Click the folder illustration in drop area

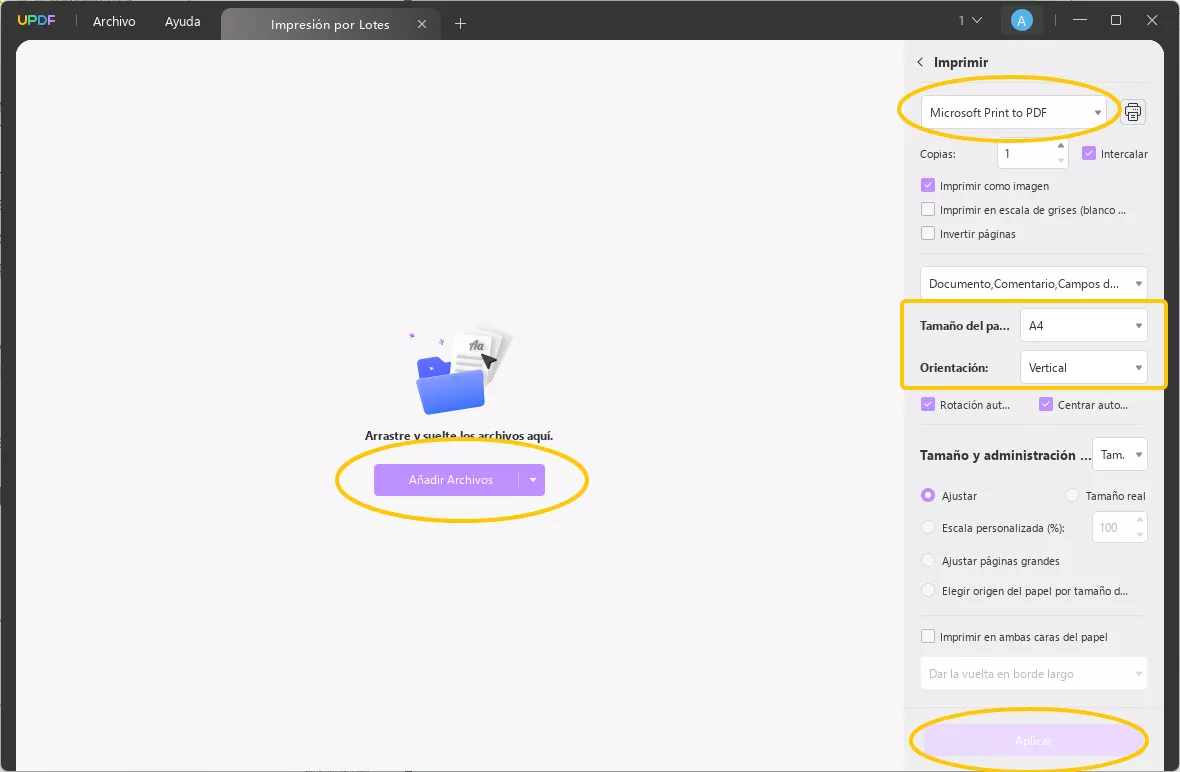tap(461, 370)
